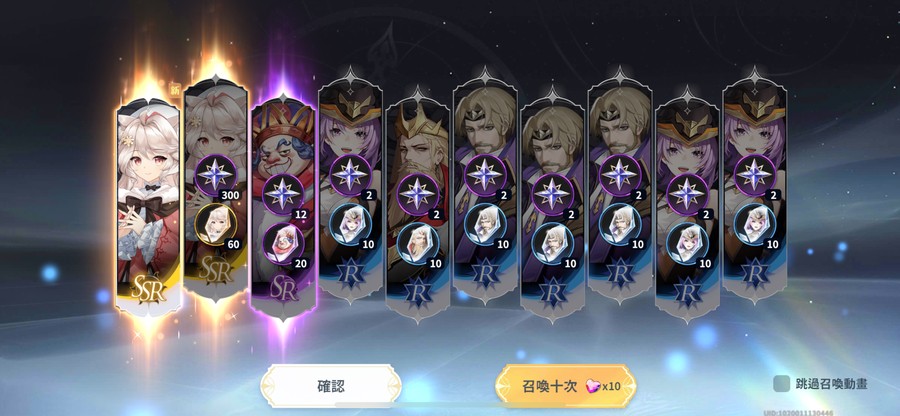The height and width of the screenshot is (416, 900).
Task: Click the SR rank emblem on clown card
Action: point(284,290)
